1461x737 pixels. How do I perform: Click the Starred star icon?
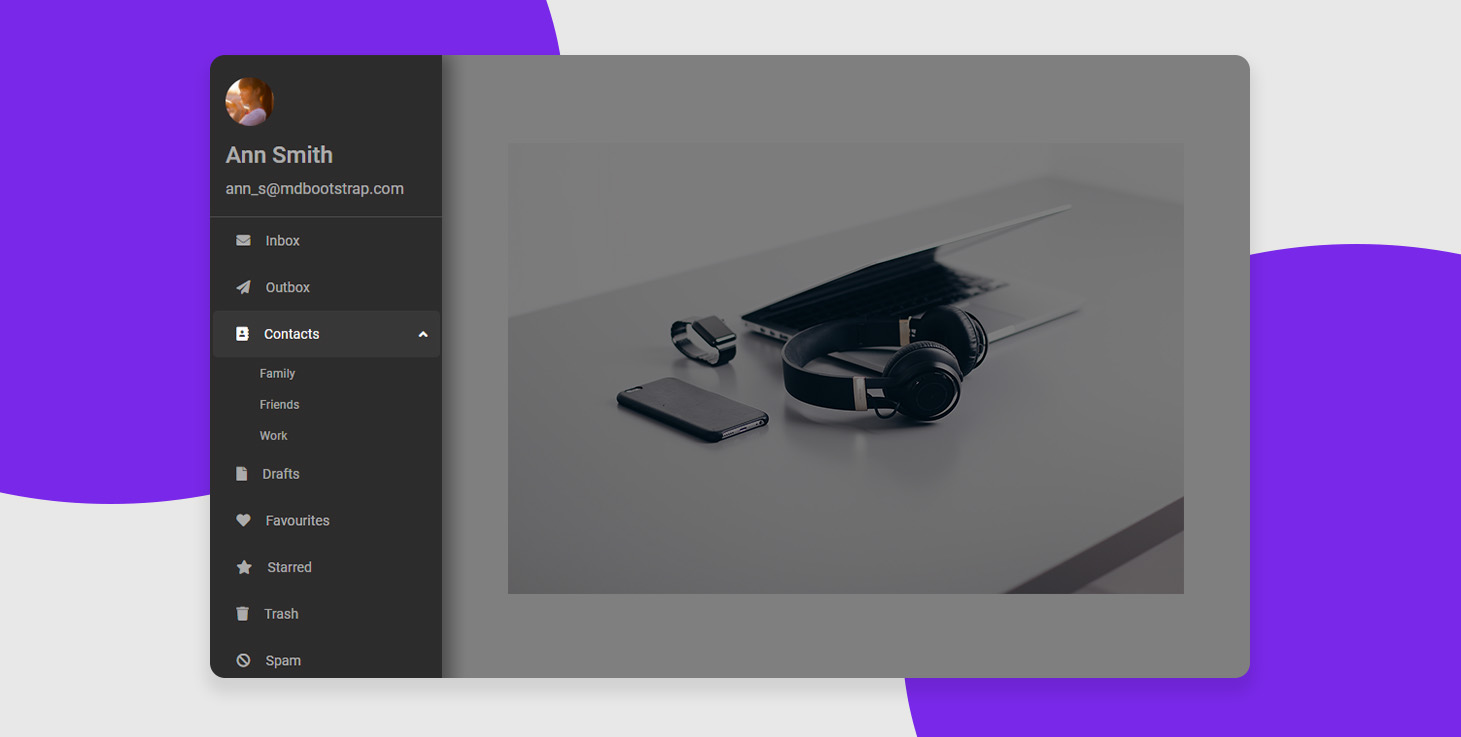point(244,567)
